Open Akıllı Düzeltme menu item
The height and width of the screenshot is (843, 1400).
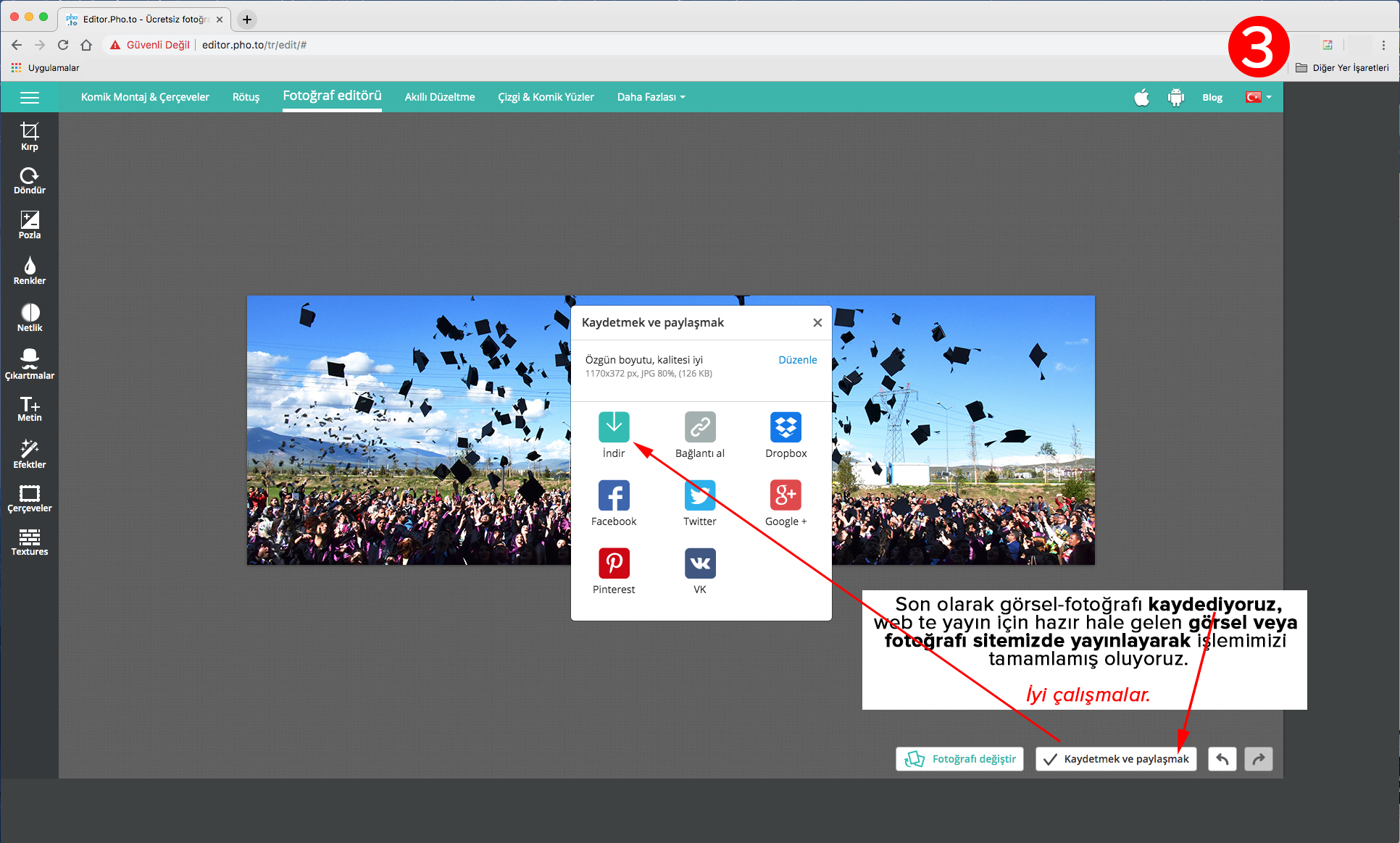(439, 97)
